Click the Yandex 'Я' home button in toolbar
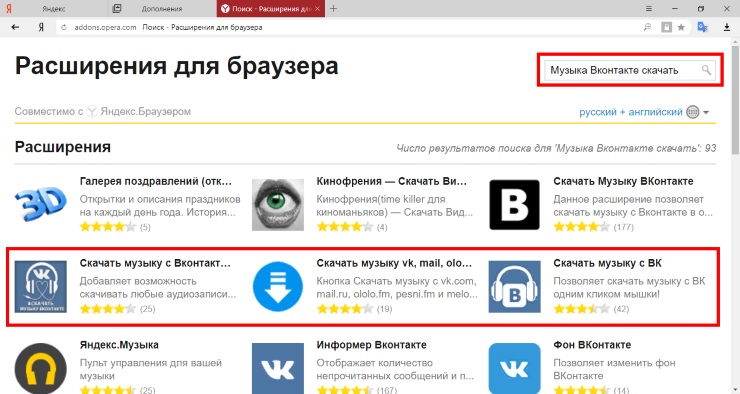This screenshot has width=740, height=394. [x=41, y=27]
